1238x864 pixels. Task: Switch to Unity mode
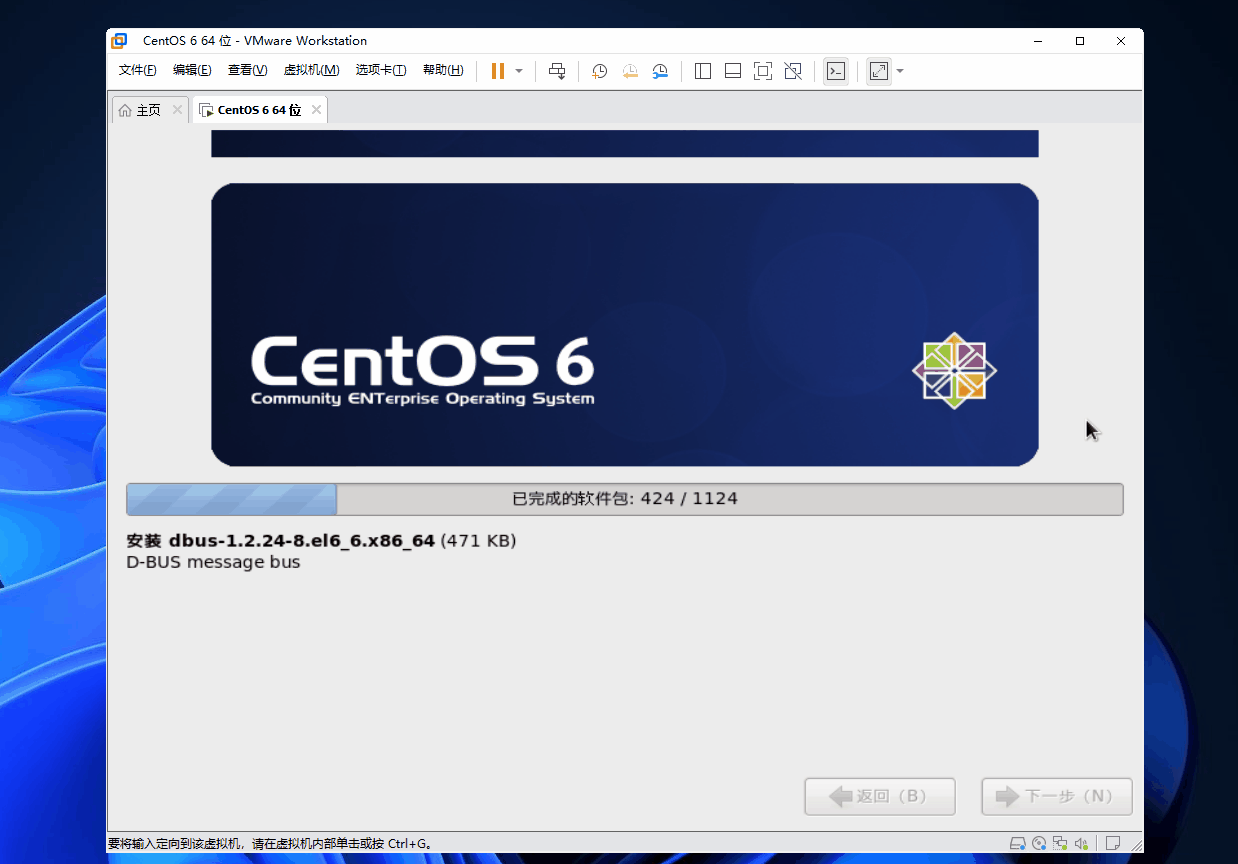tap(793, 71)
